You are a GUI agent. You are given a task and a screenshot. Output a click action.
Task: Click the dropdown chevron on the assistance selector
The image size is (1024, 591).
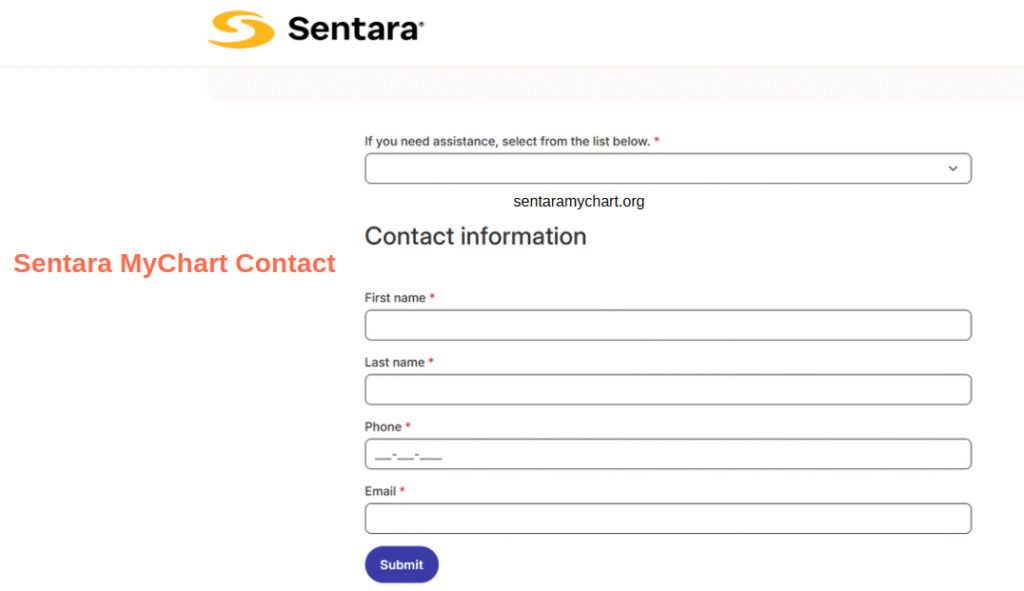(953, 168)
